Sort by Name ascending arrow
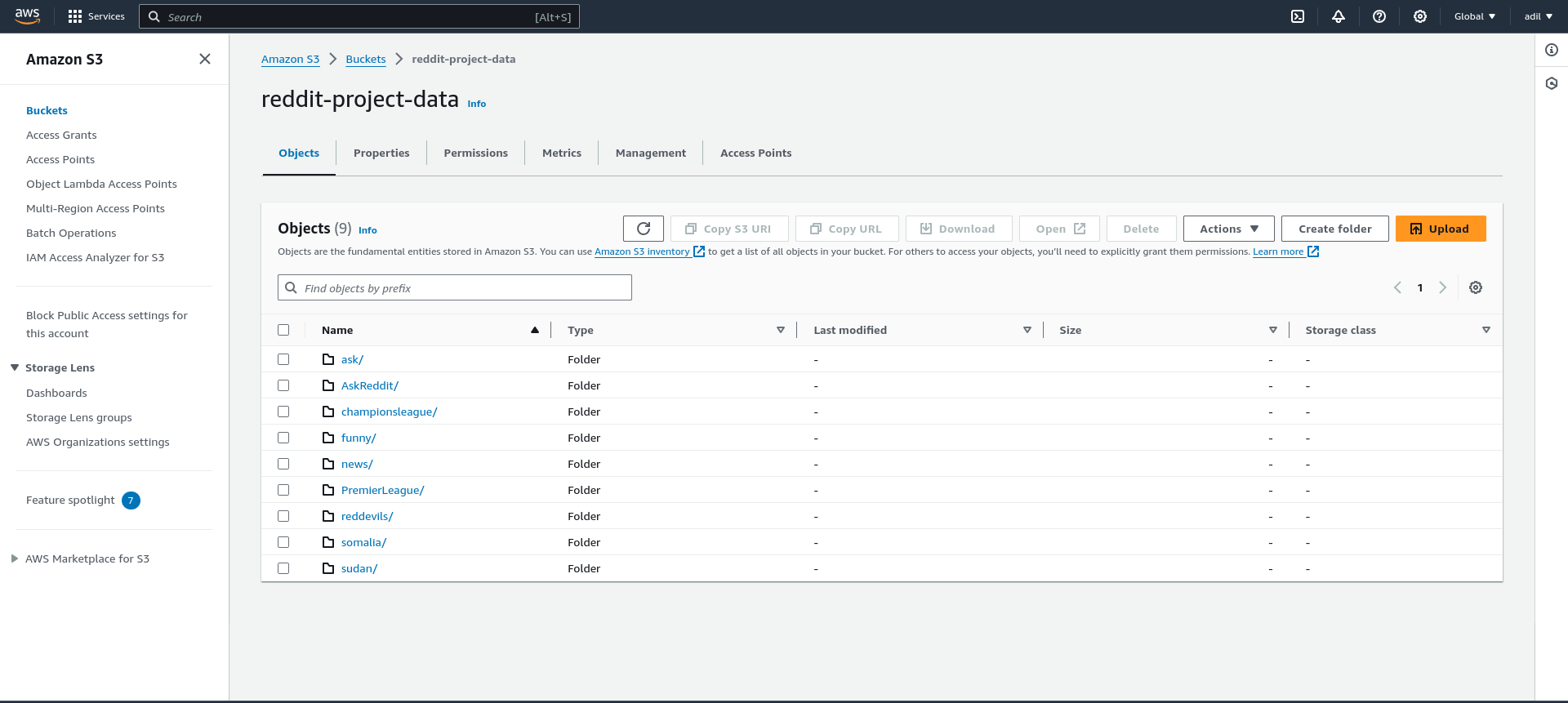Viewport: 1568px width, 703px height. [535, 330]
